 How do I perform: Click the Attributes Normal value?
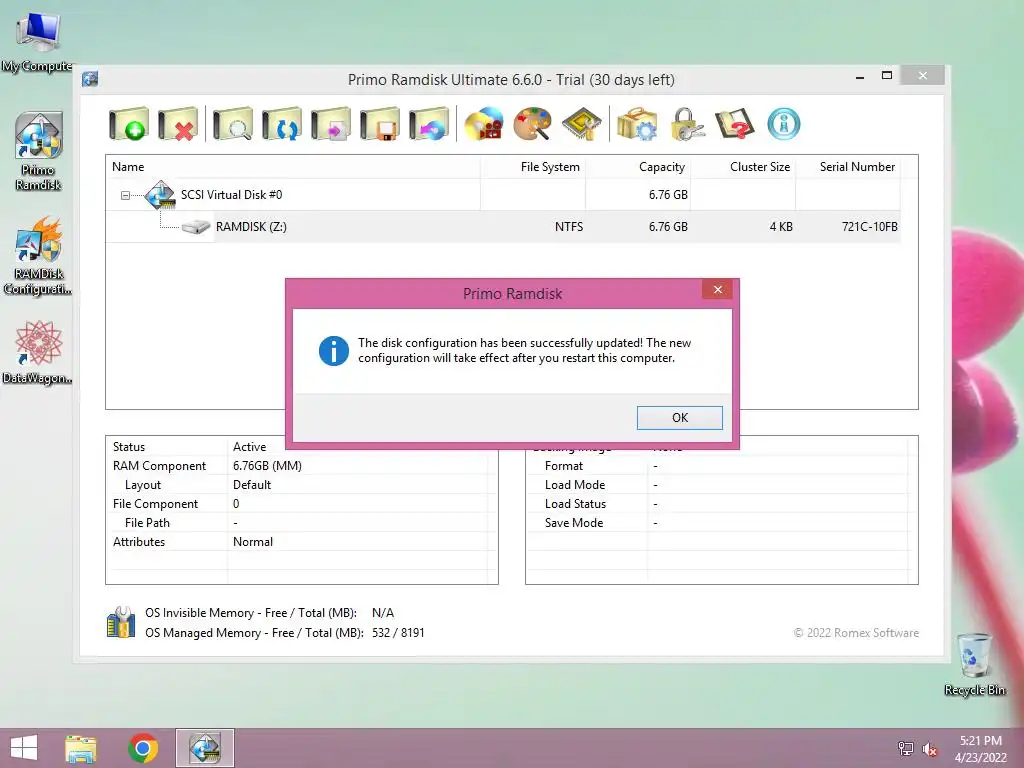tap(253, 541)
